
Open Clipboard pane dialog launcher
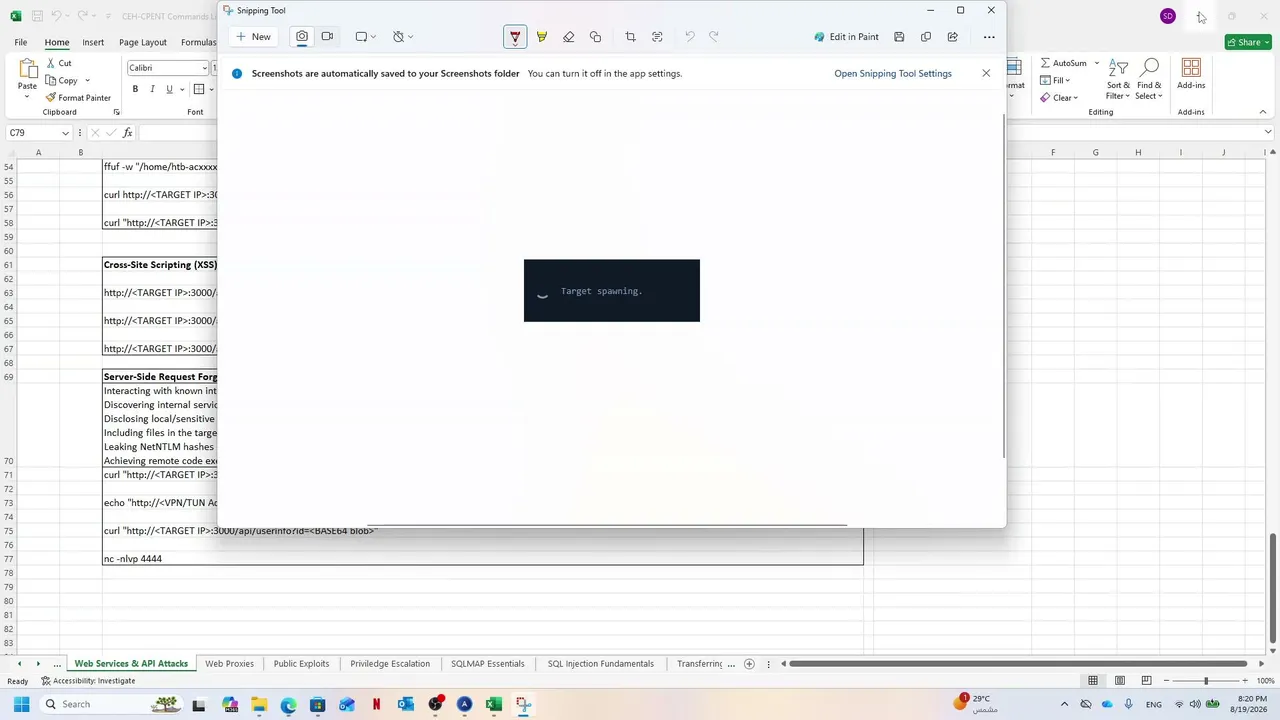pyautogui.click(x=117, y=112)
